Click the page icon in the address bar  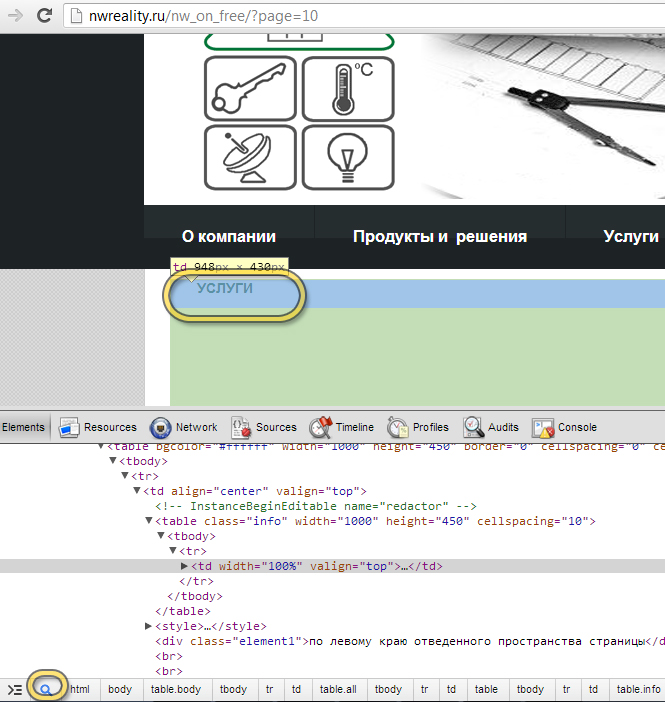pos(77,16)
